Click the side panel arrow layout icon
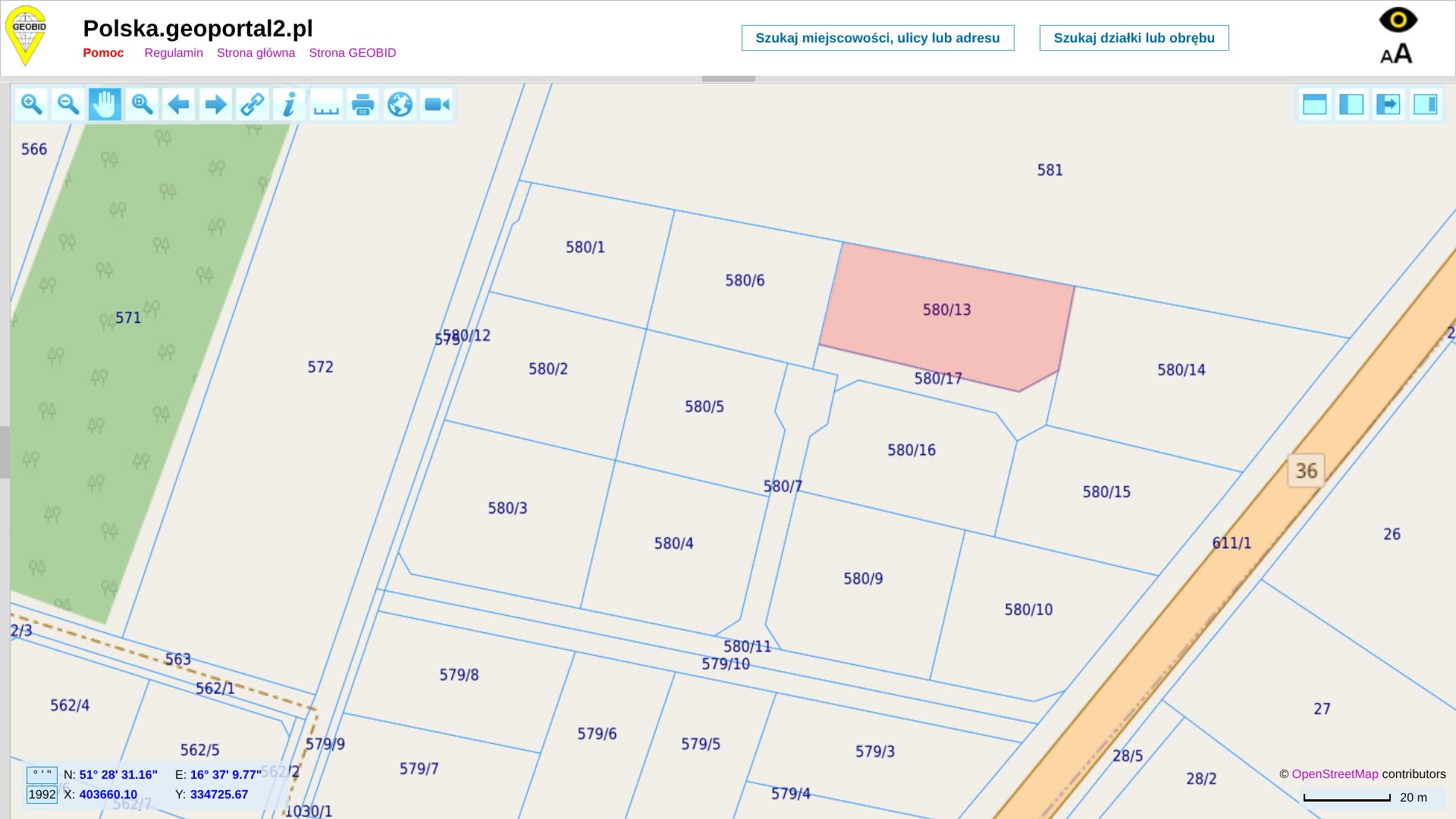 1389,105
